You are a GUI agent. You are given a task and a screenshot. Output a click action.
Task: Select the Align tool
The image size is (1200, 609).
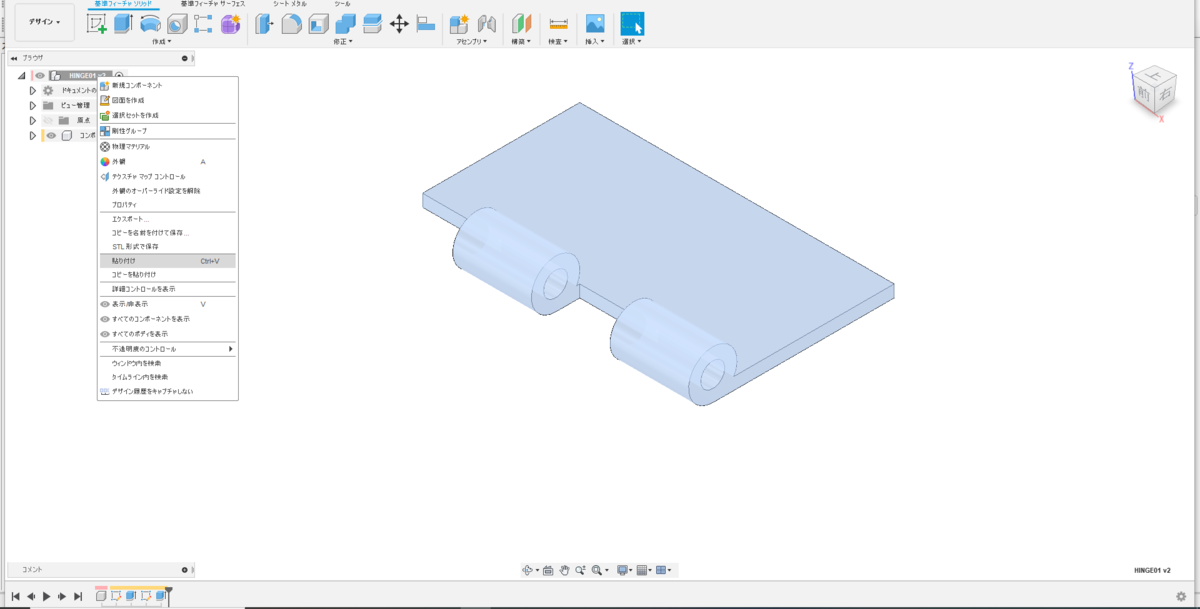pos(425,24)
